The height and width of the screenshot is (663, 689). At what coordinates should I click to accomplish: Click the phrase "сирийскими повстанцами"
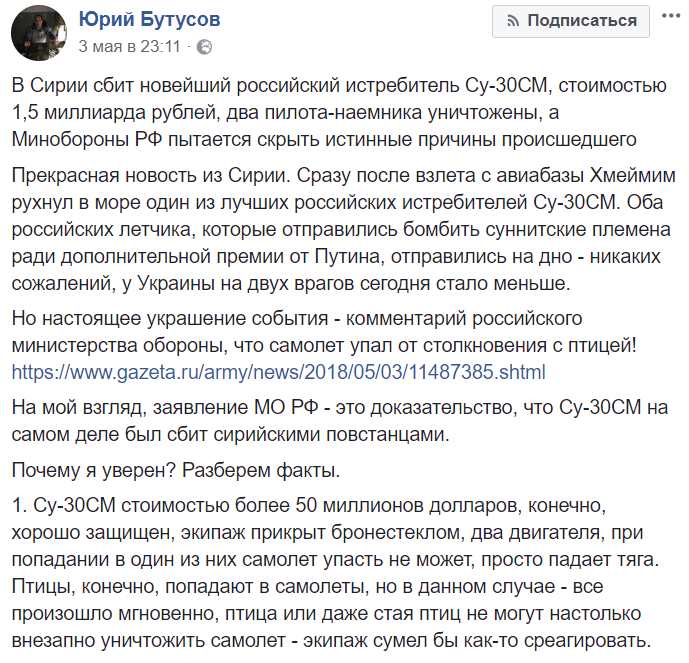tap(332, 435)
